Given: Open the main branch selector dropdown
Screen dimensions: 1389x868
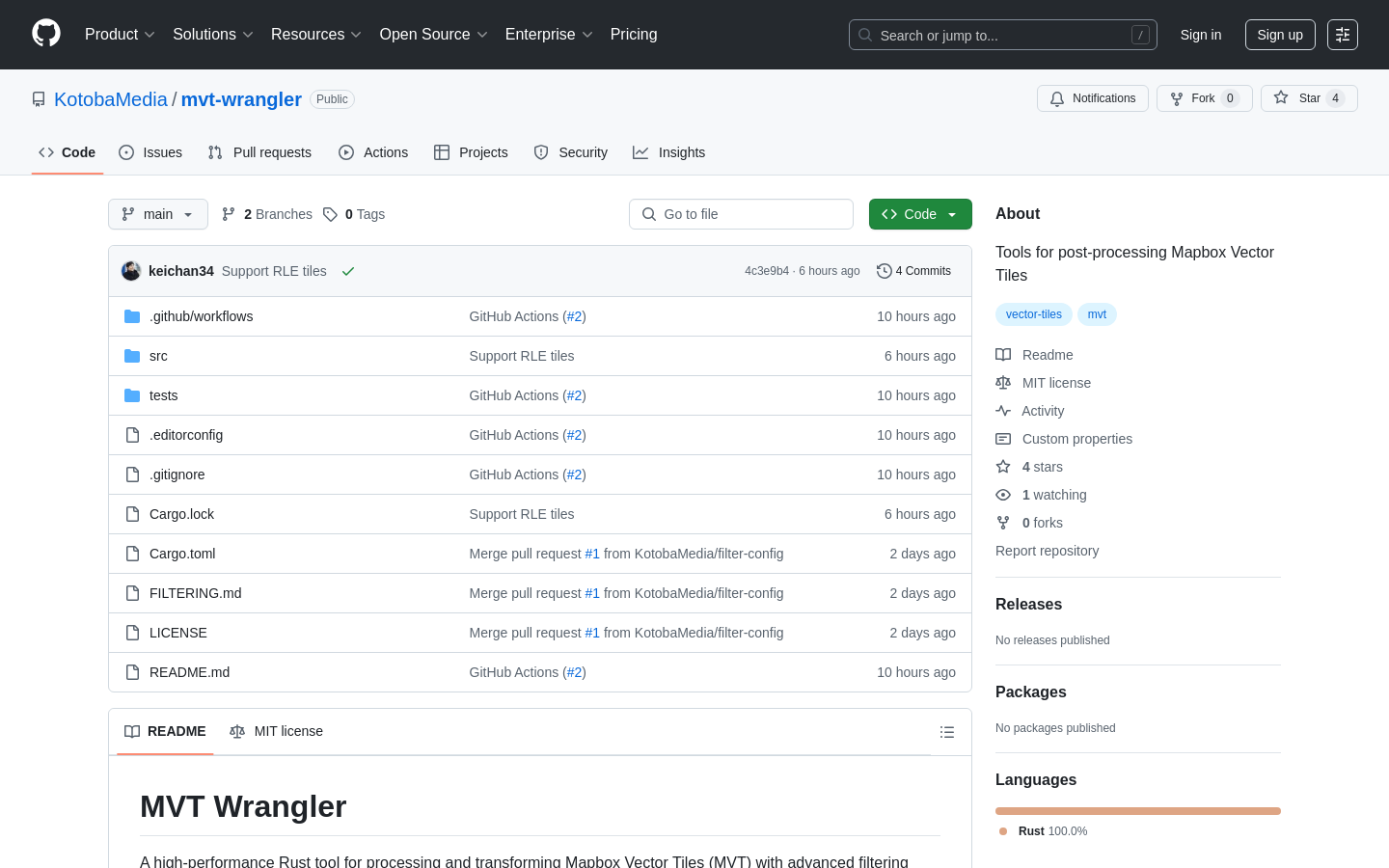Looking at the screenshot, I should [158, 214].
